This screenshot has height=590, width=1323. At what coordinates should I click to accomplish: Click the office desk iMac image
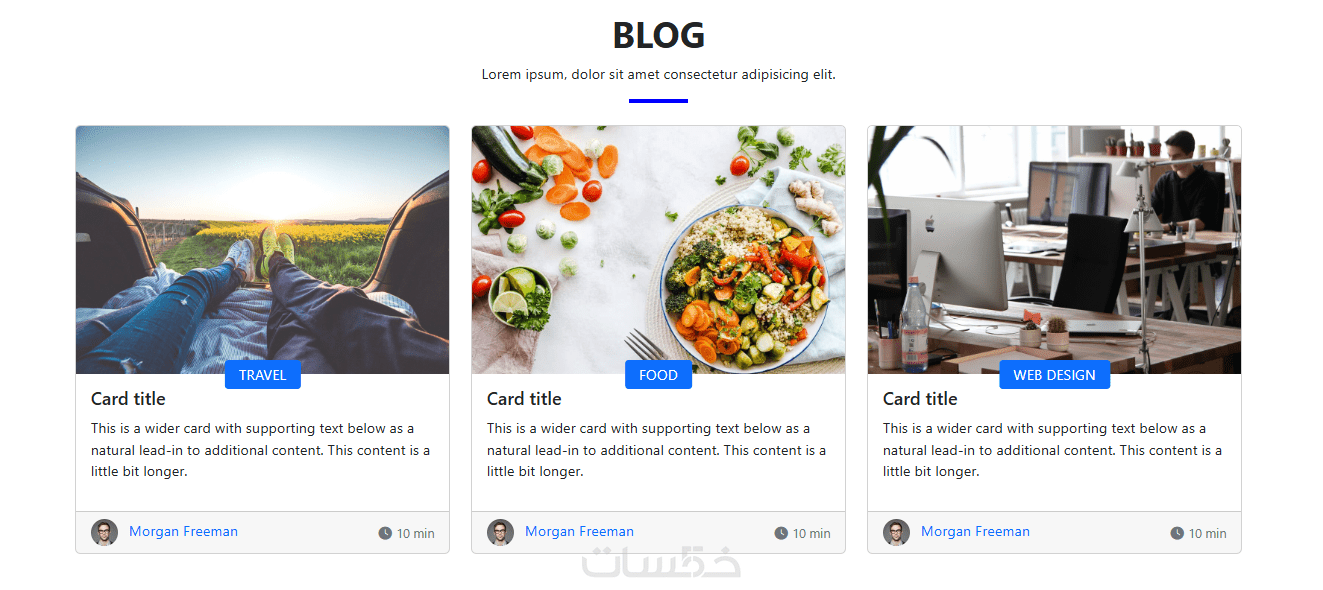pos(1054,250)
